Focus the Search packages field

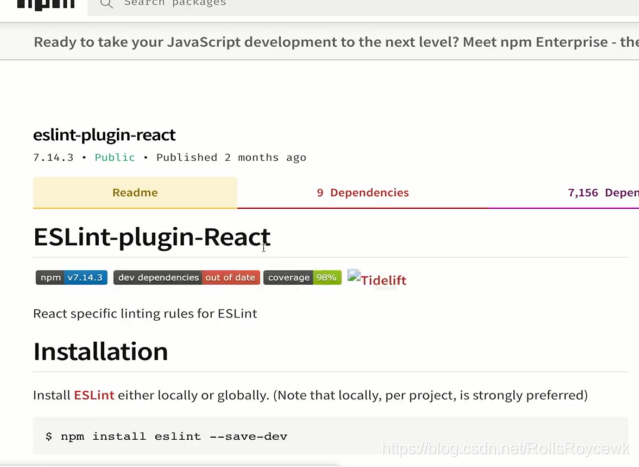point(363,6)
